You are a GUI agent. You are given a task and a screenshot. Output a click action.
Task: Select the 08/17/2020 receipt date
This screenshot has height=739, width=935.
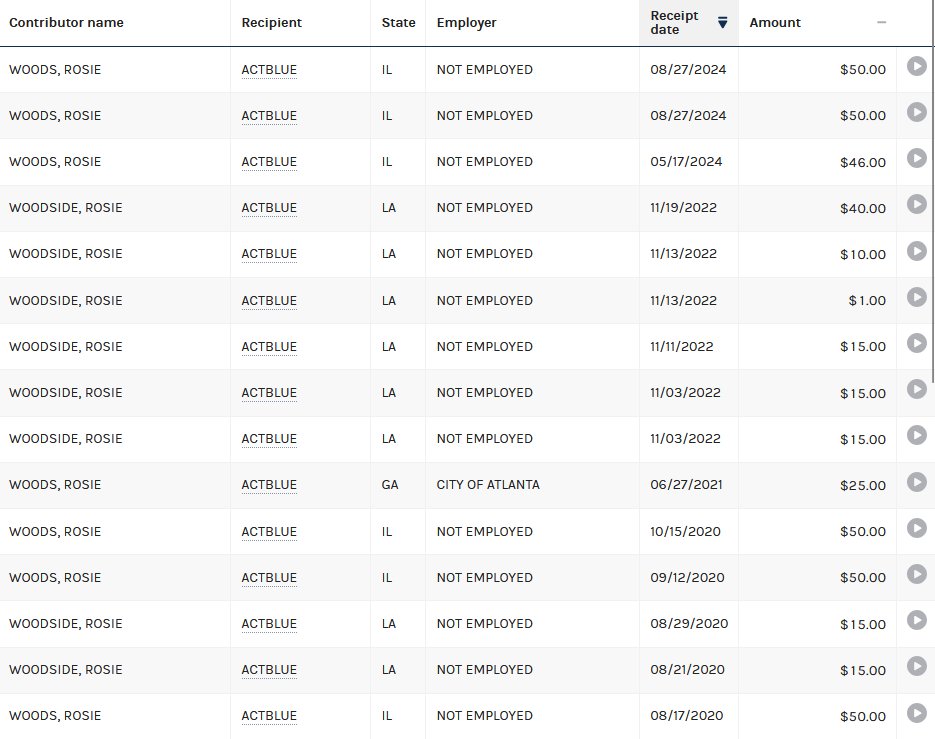pyautogui.click(x=686, y=716)
